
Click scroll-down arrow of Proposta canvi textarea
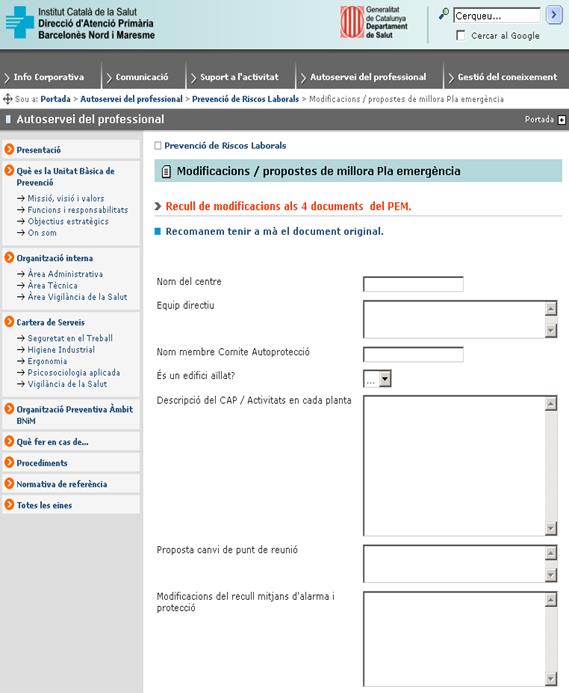click(x=550, y=575)
